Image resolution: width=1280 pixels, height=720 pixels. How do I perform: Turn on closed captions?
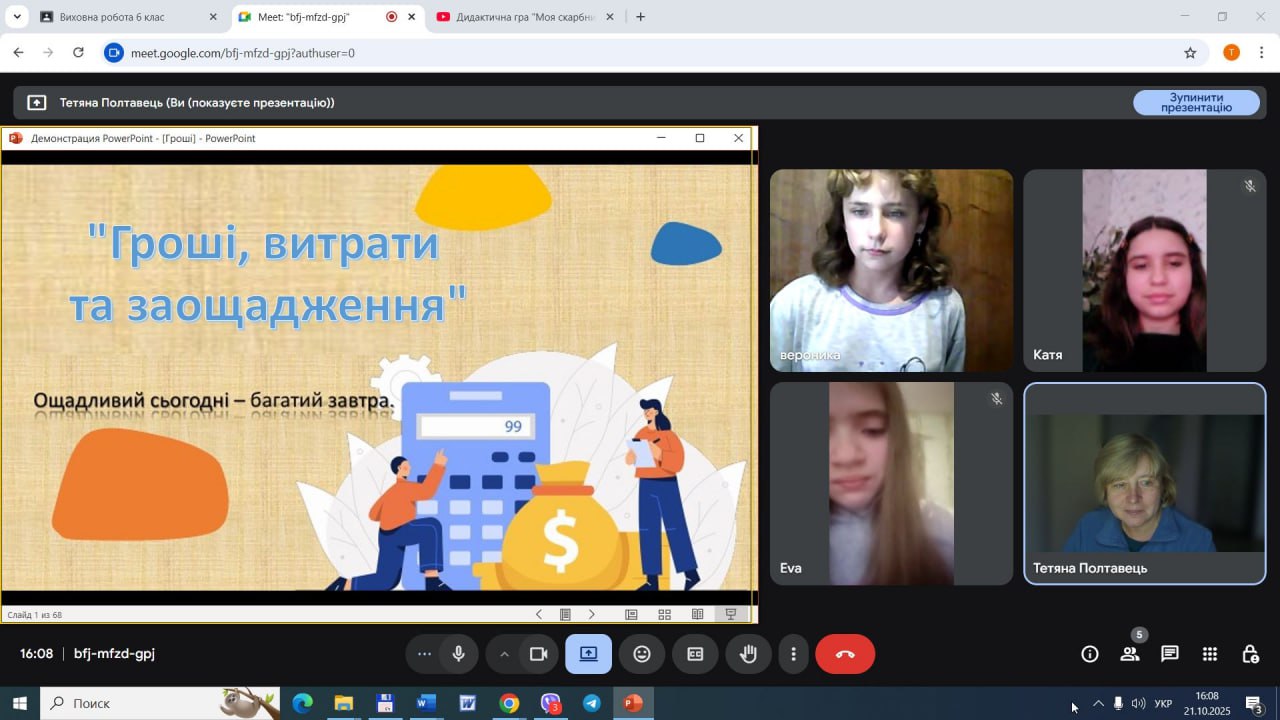pyautogui.click(x=695, y=654)
